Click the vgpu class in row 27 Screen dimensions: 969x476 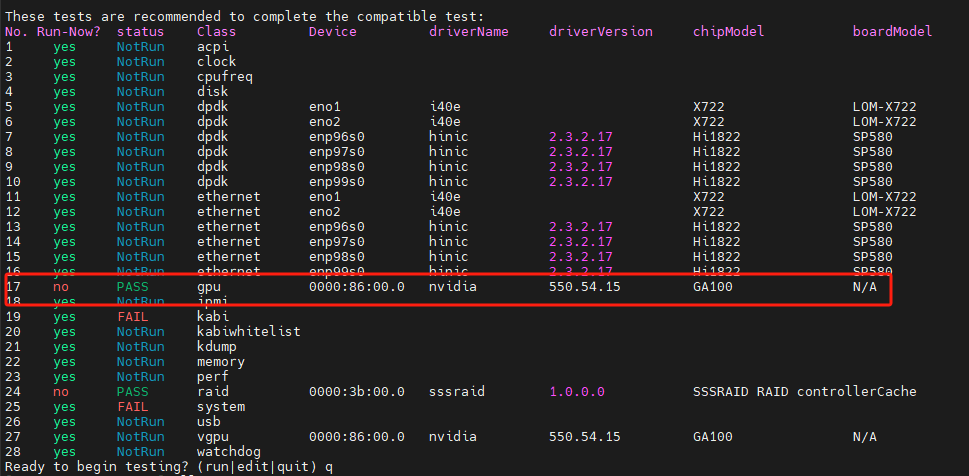(x=212, y=436)
